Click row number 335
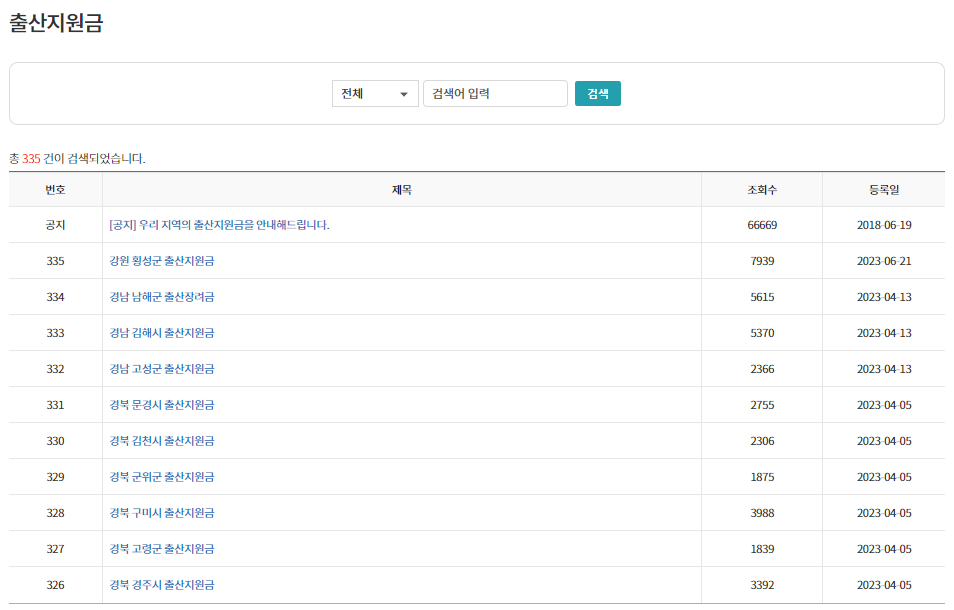This screenshot has height=610, width=954. 55,261
